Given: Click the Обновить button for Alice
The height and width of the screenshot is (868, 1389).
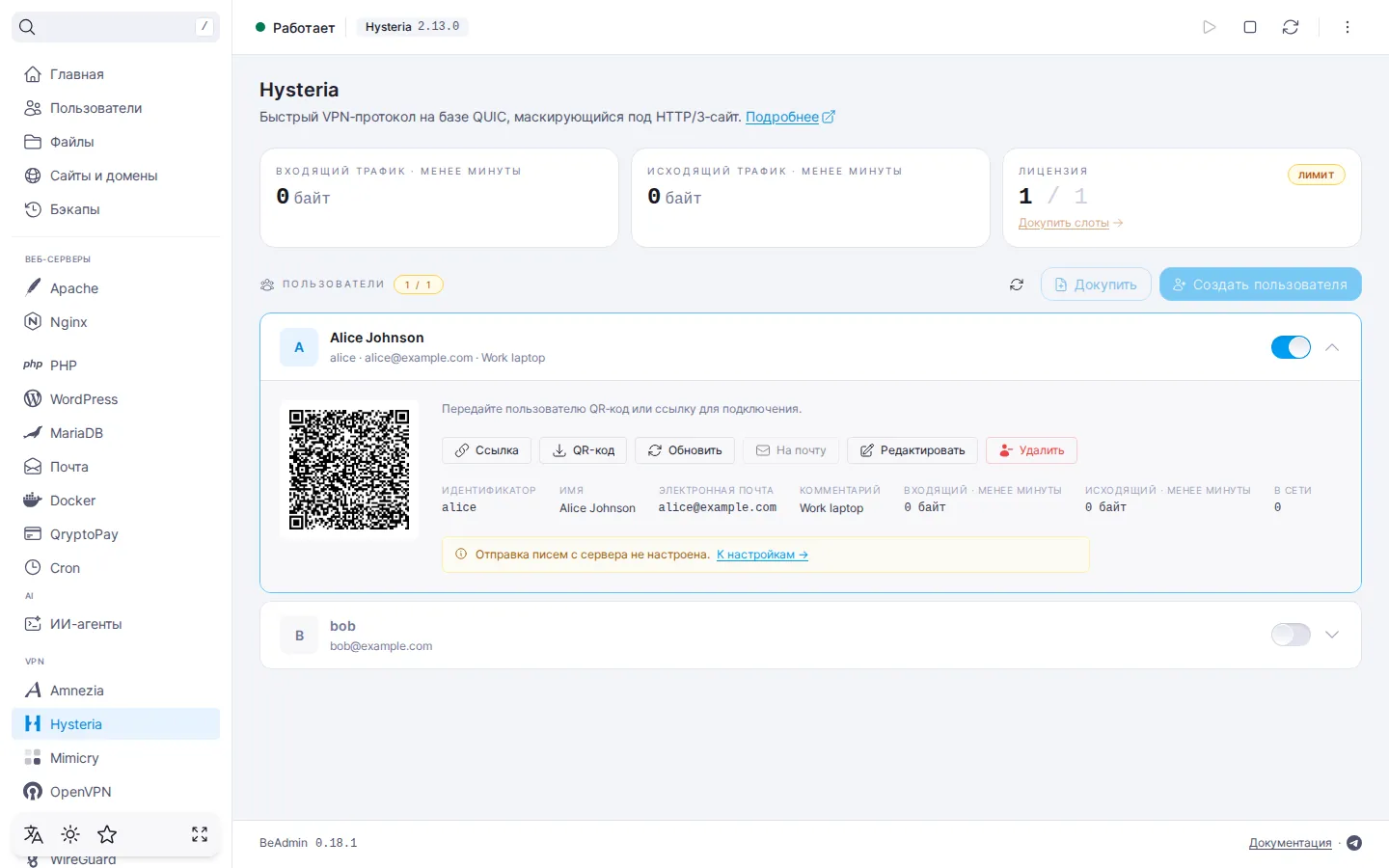Looking at the screenshot, I should pyautogui.click(x=685, y=450).
